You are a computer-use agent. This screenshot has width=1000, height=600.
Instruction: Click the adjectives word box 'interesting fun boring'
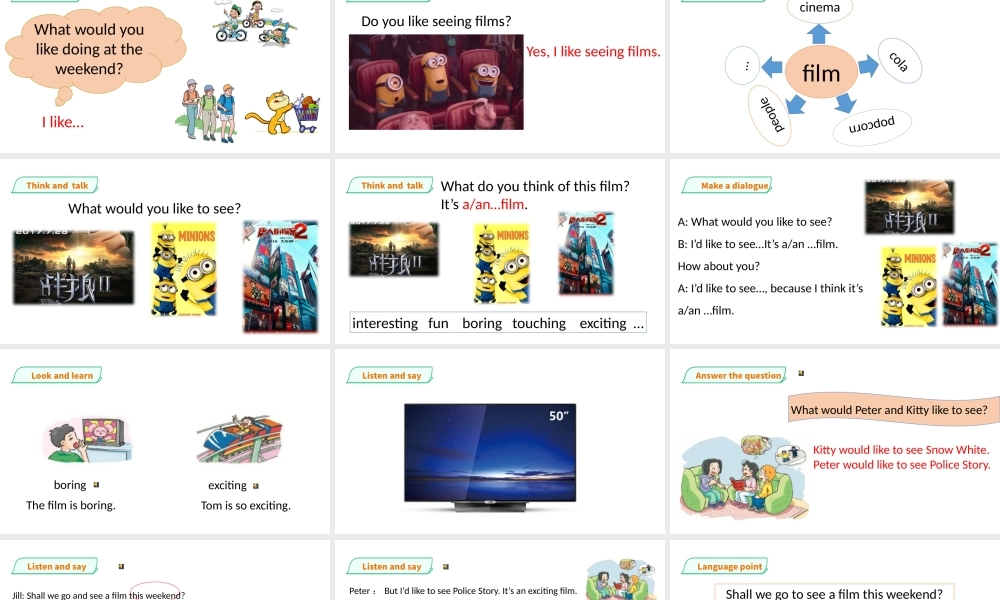click(498, 323)
